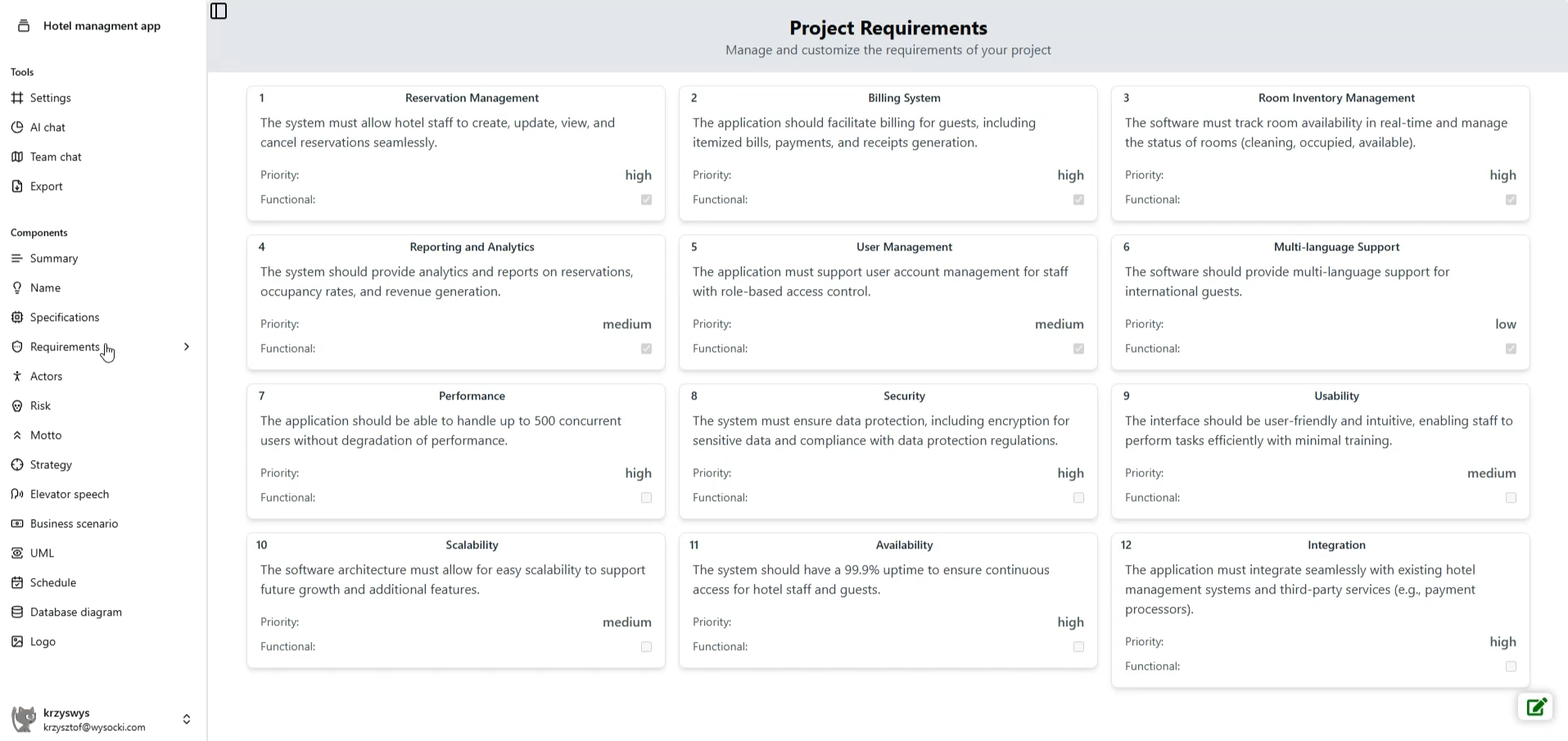Open the UML component link
1568x741 pixels.
point(42,553)
